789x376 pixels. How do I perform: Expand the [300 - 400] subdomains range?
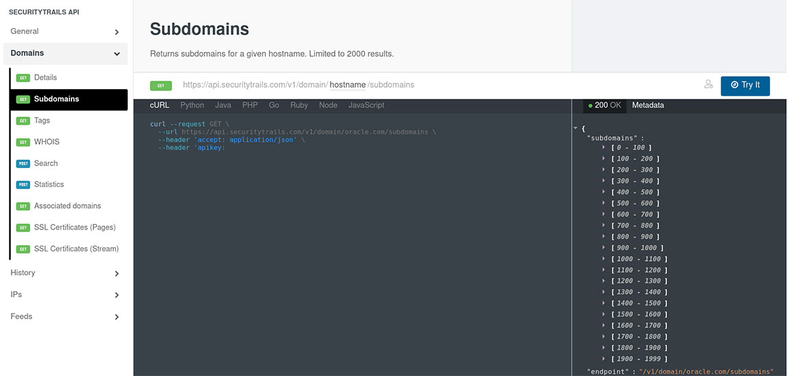(604, 181)
